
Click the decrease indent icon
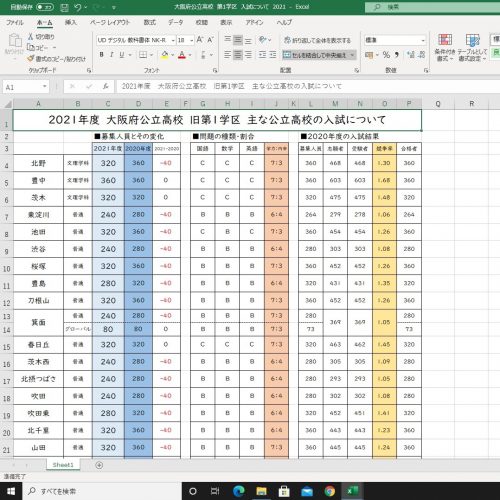(262, 55)
